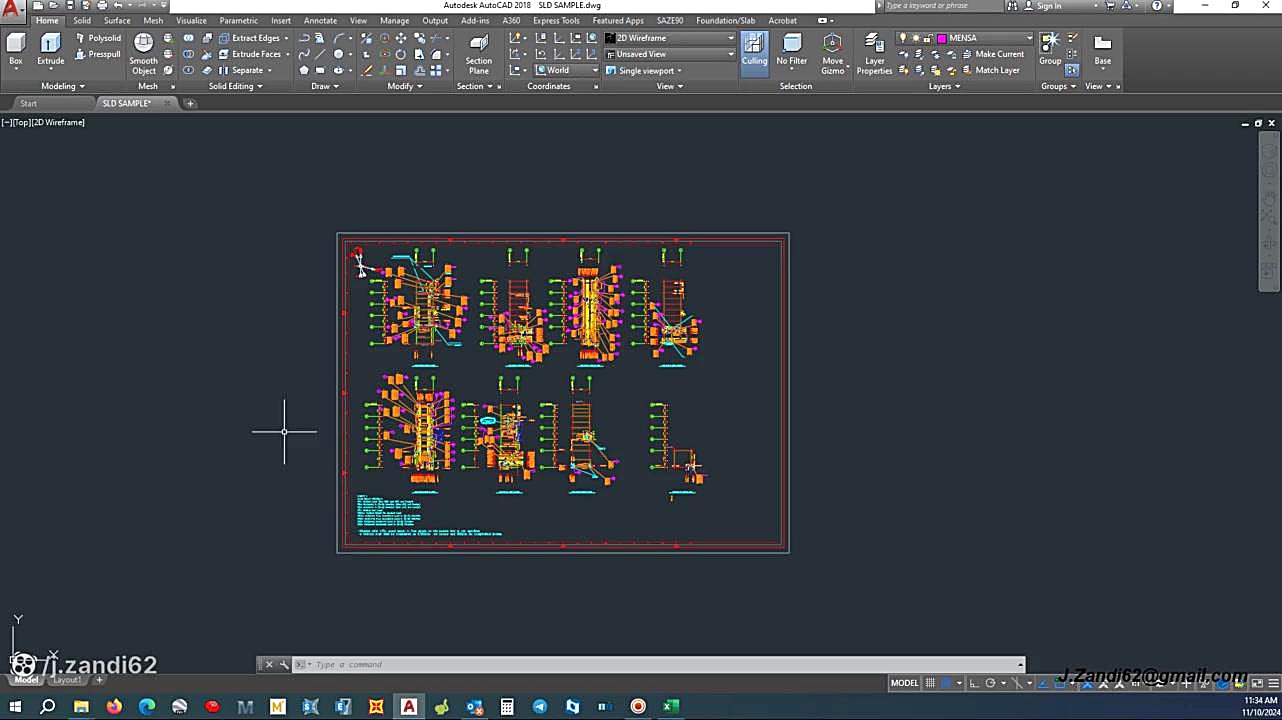Viewport: 1282px width, 720px height.
Task: Open the Layout1 tab
Action: (67, 680)
